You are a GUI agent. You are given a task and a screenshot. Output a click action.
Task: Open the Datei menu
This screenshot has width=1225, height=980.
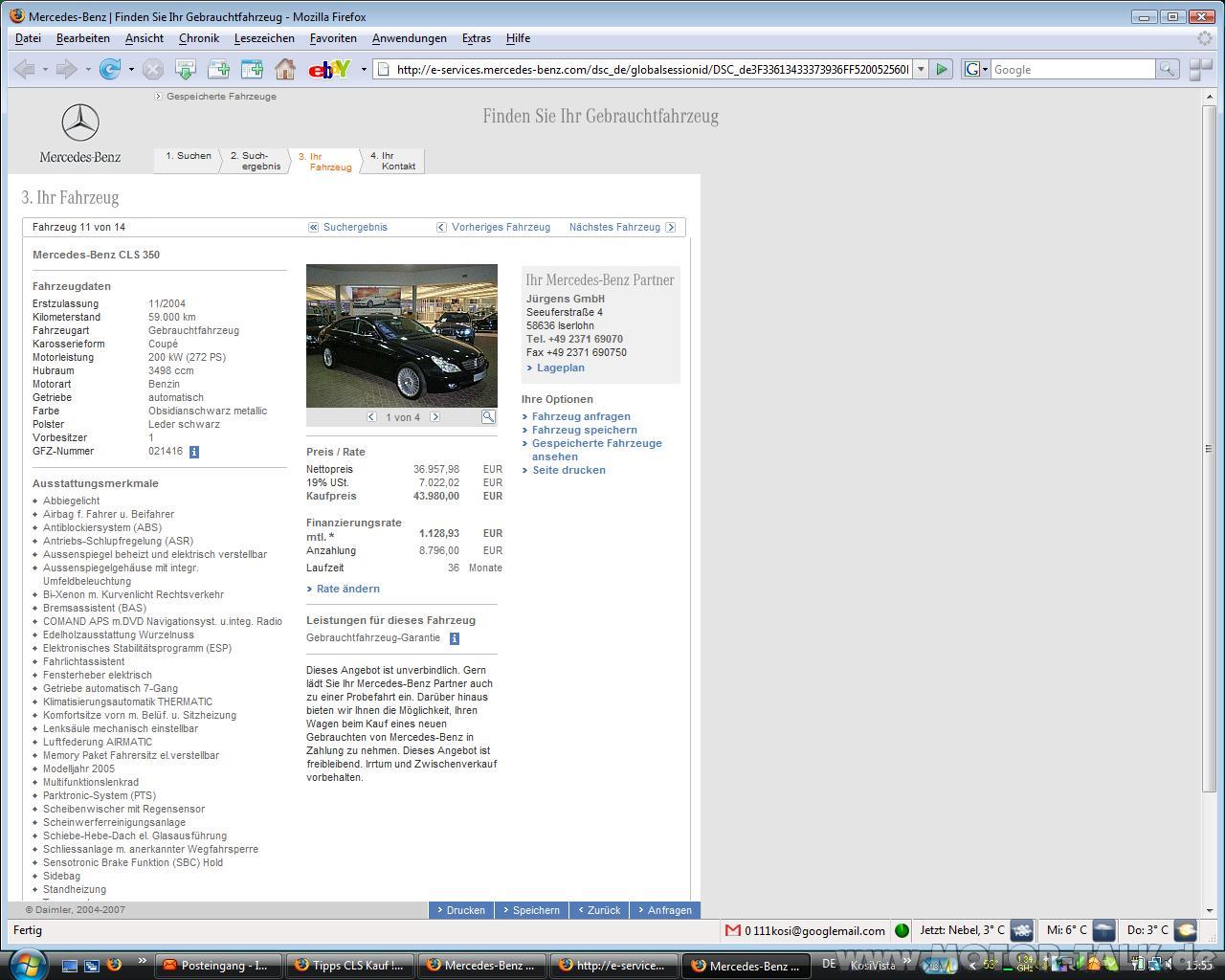coord(29,38)
